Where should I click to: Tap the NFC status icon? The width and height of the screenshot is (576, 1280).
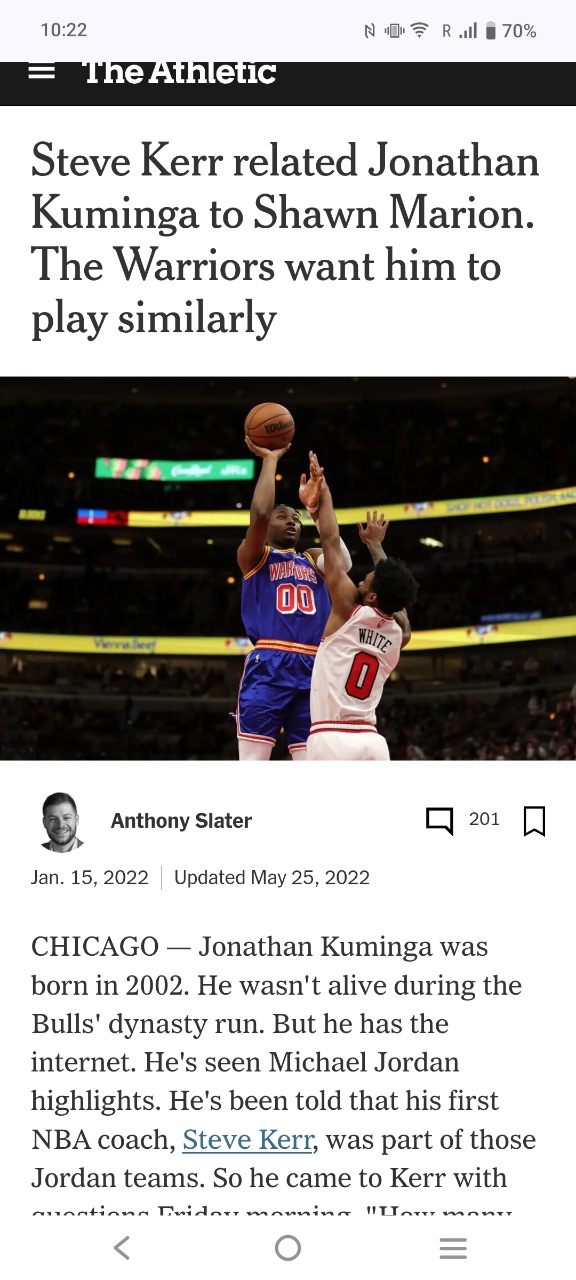coord(369,31)
